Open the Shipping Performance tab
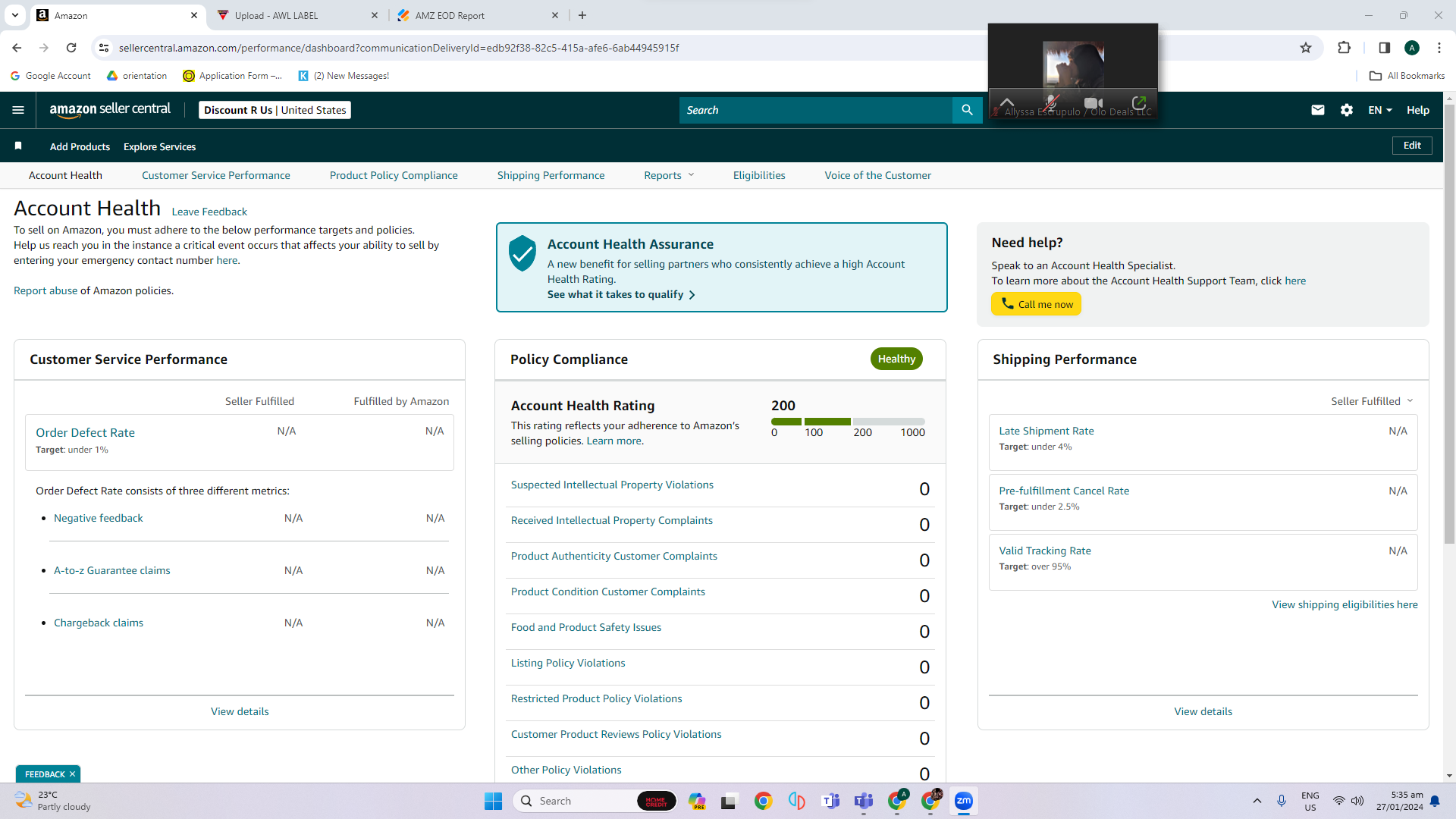Screen dimensions: 1456x819 (x=551, y=175)
